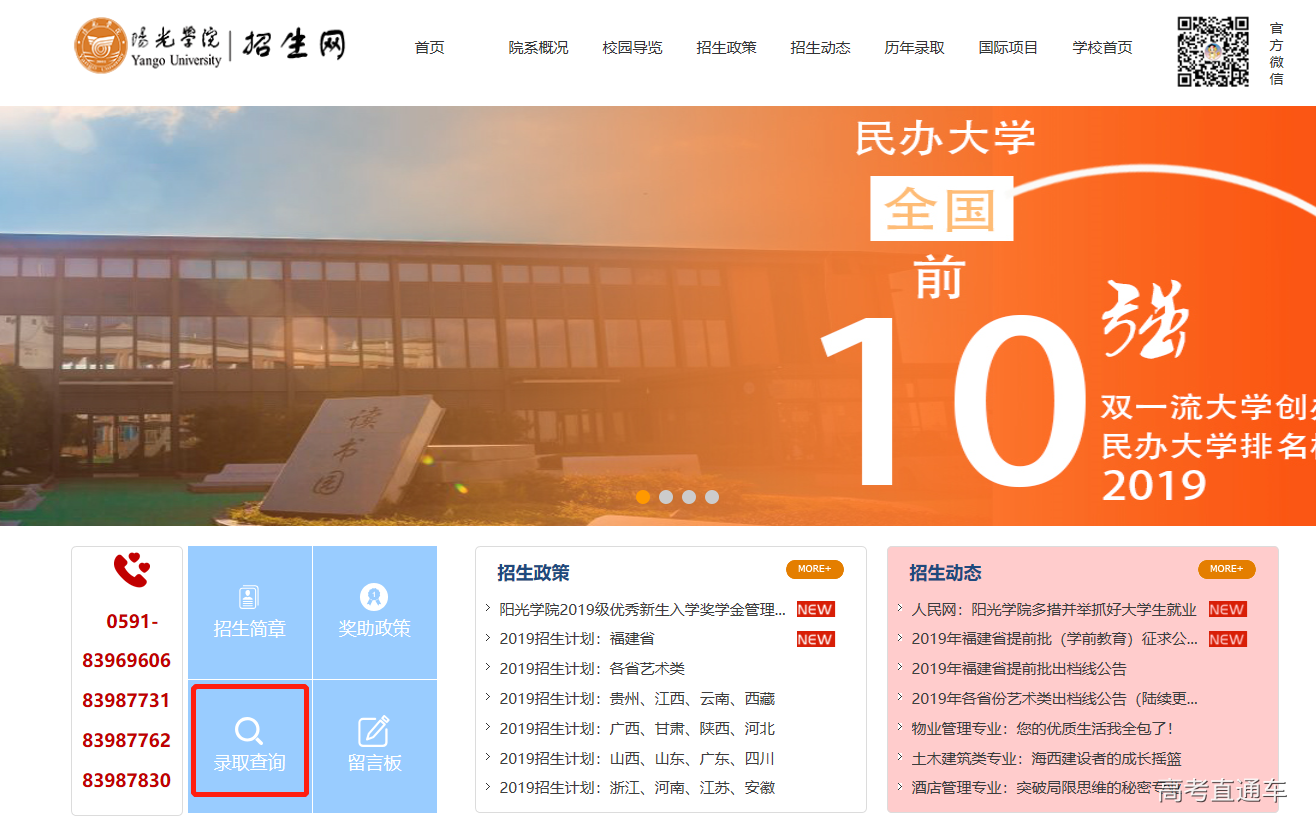
Task: Click the official WeChat QR code
Action: click(1212, 52)
